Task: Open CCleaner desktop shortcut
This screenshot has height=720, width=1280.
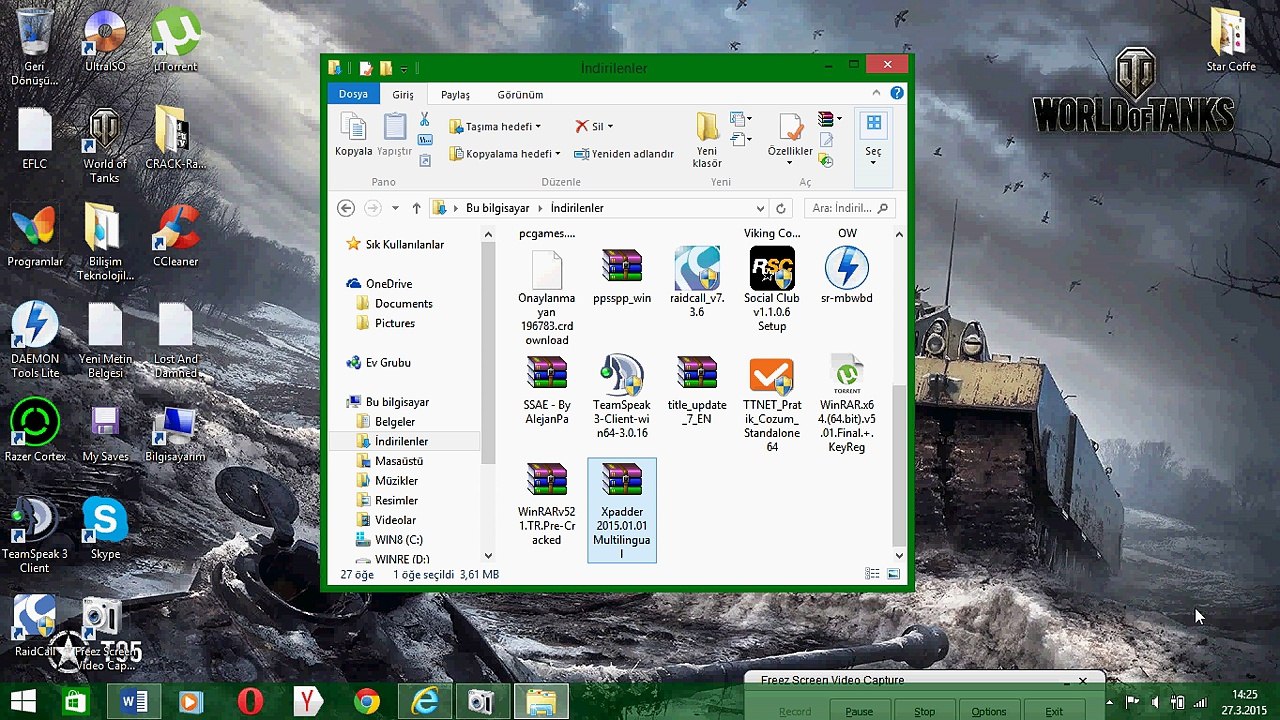Action: (x=175, y=236)
